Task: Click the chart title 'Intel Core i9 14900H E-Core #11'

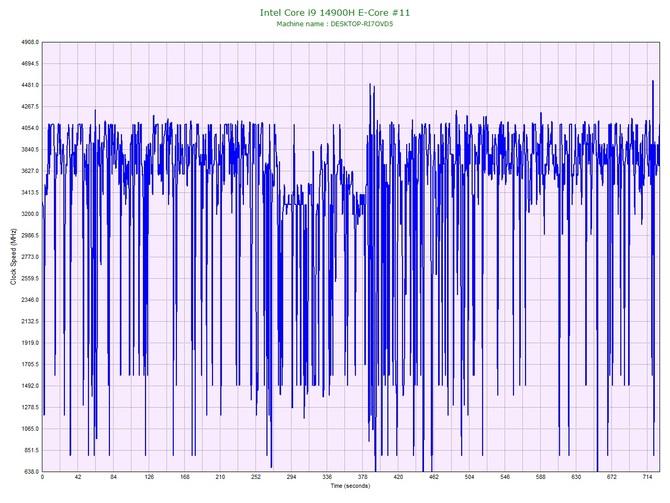Action: (x=335, y=13)
